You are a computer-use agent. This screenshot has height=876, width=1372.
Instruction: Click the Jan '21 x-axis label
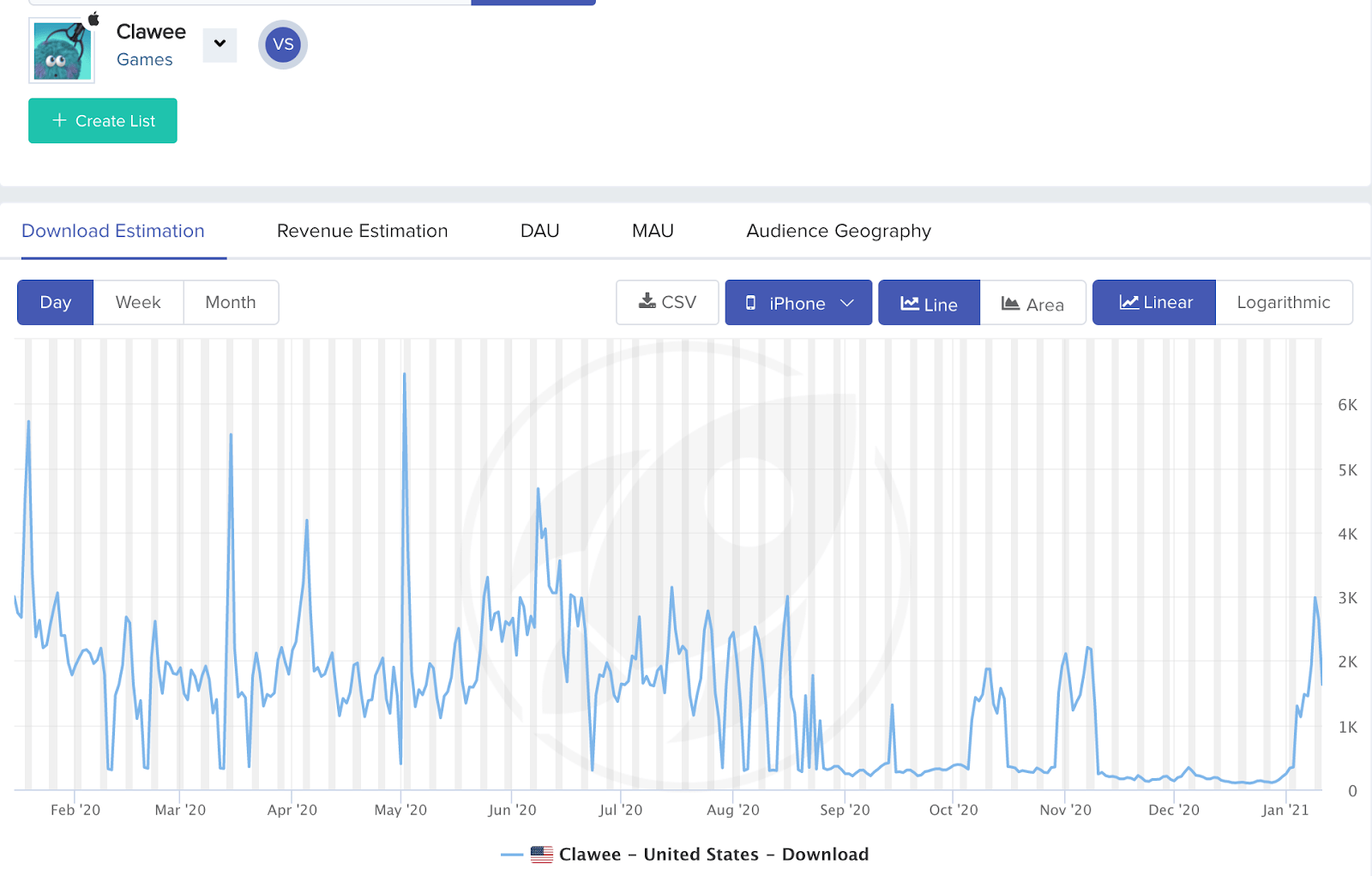(x=1285, y=810)
